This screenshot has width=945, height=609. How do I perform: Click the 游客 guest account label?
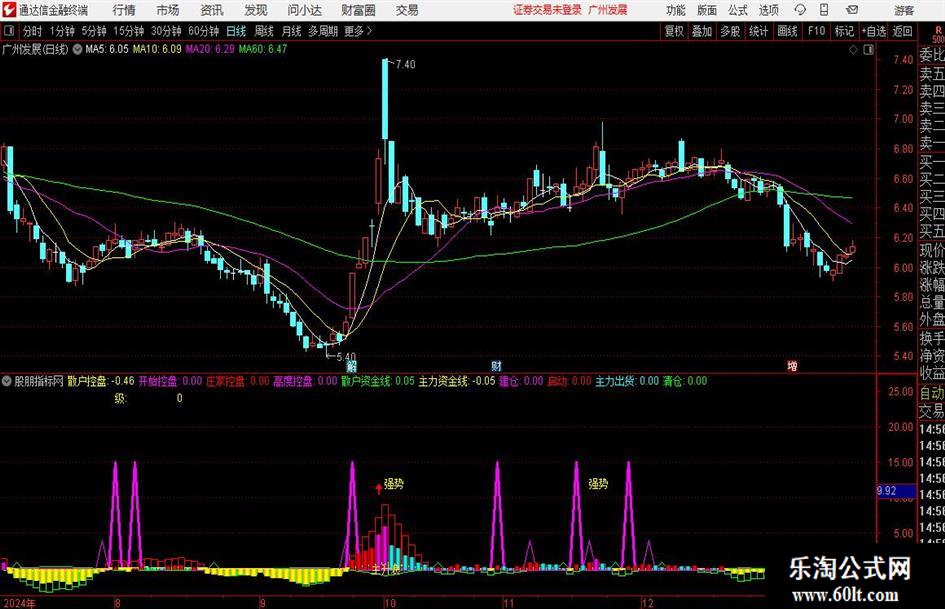pos(903,10)
